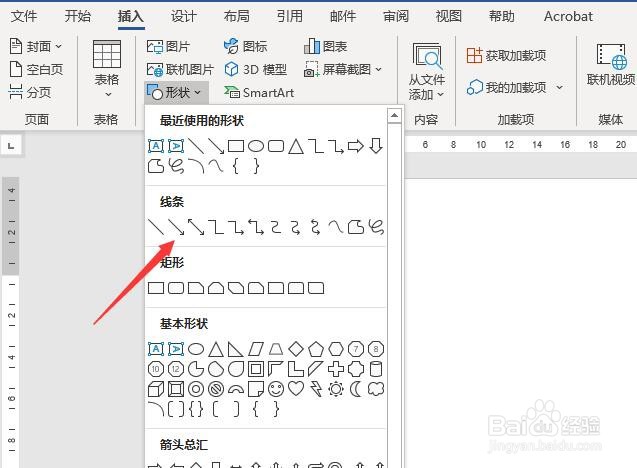Select the cylinder shape in 基本形状
The height and width of the screenshot is (468, 637).
pos(376,369)
